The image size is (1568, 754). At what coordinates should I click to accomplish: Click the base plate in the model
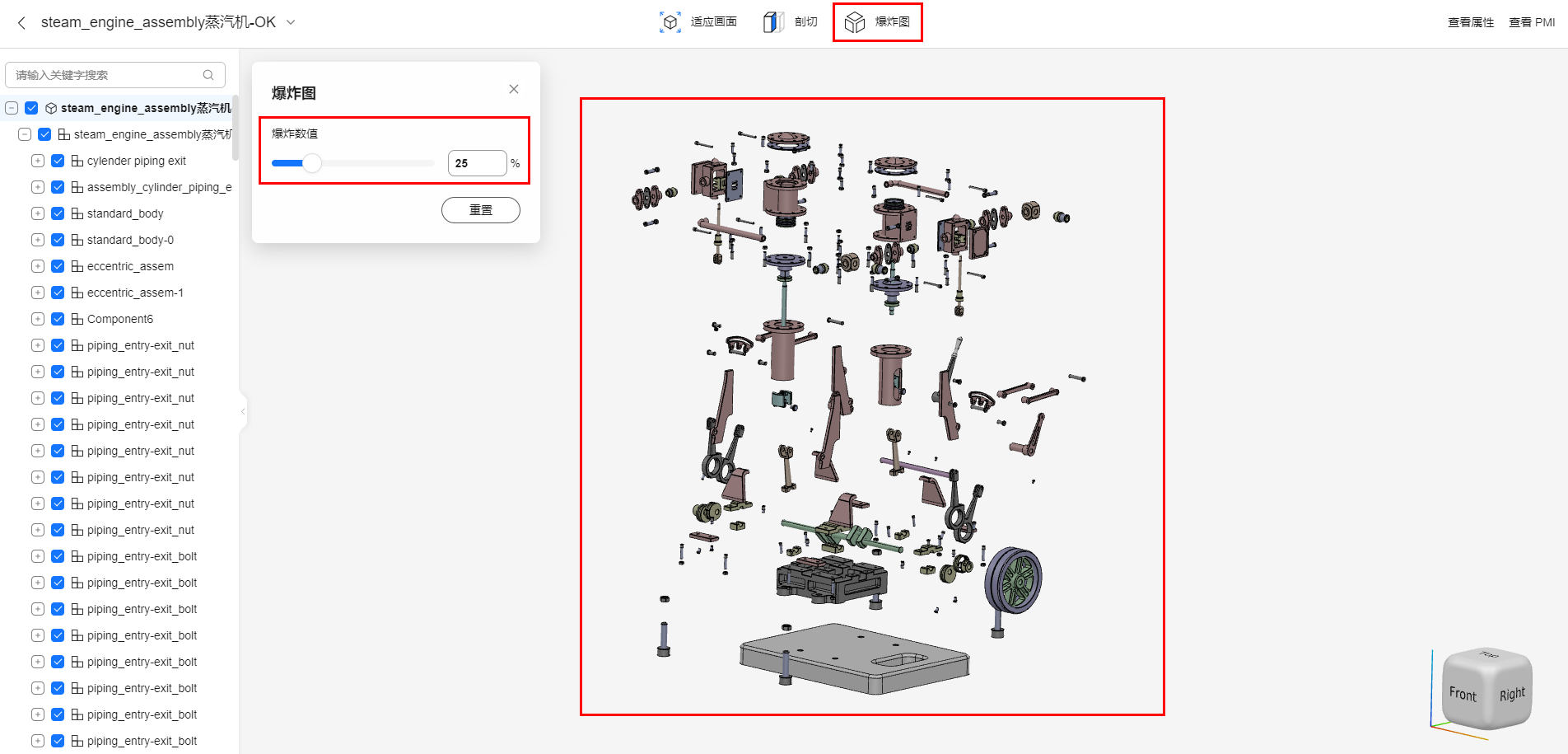coord(855,658)
